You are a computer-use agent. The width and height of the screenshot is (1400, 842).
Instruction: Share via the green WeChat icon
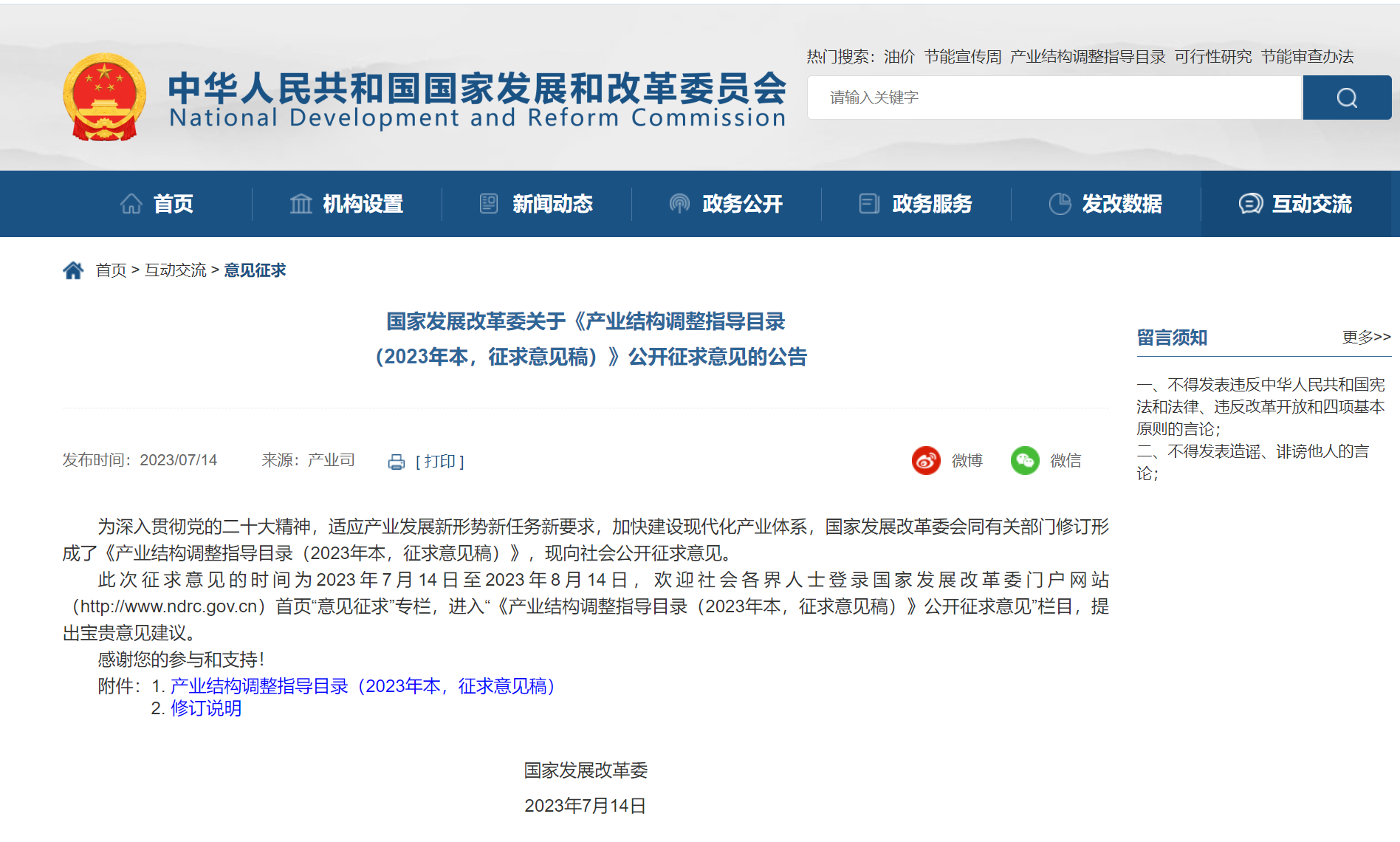[x=1025, y=461]
